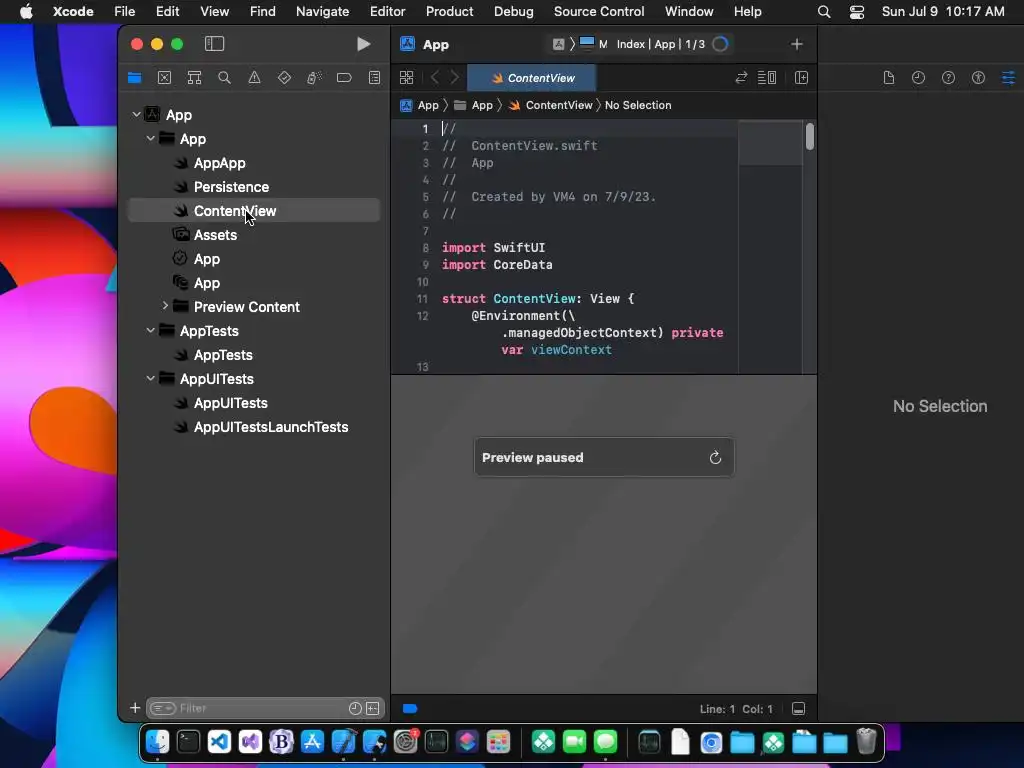The width and height of the screenshot is (1024, 768).
Task: Choose the run destination device
Action: [x=594, y=44]
